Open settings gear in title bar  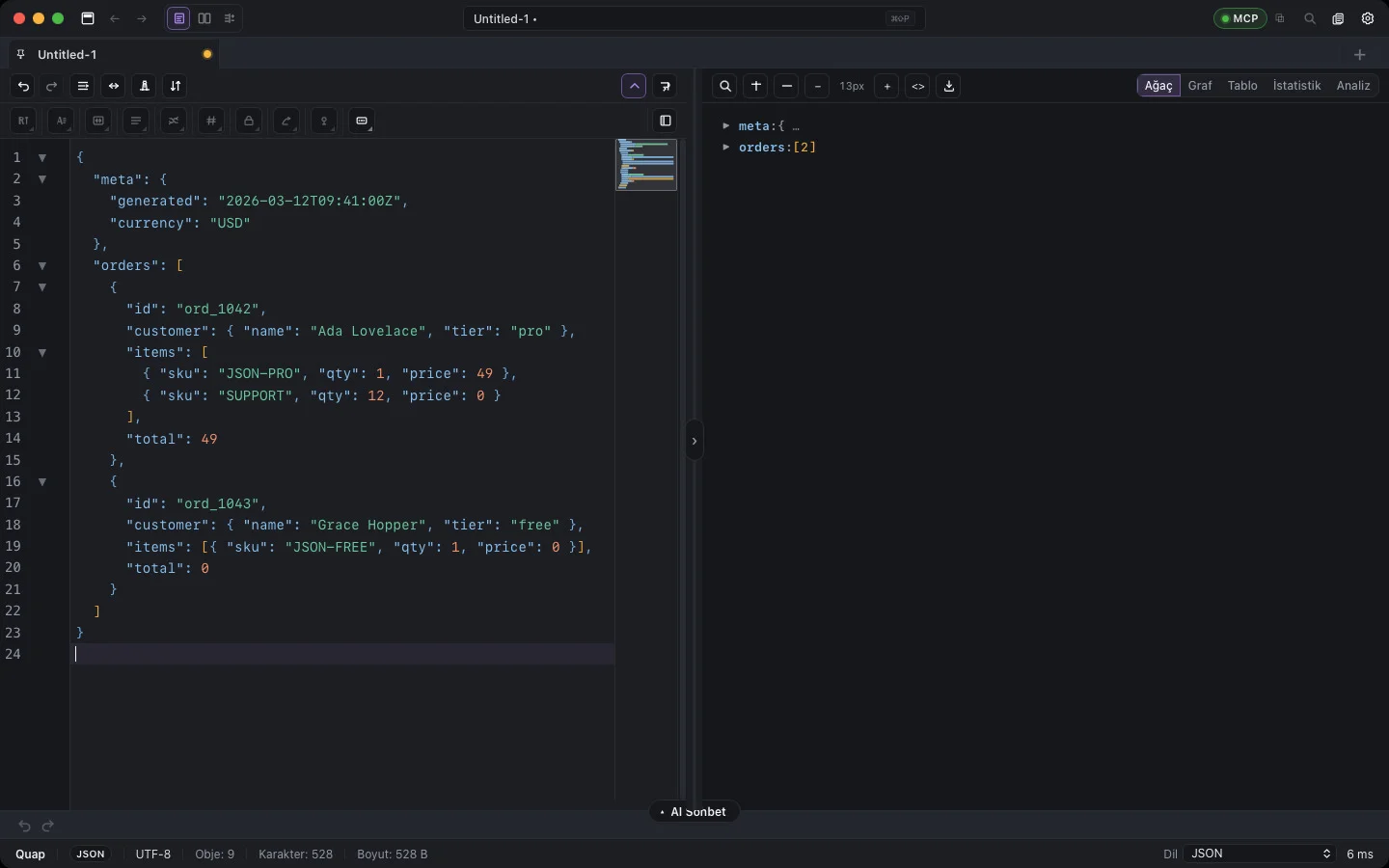1368,18
